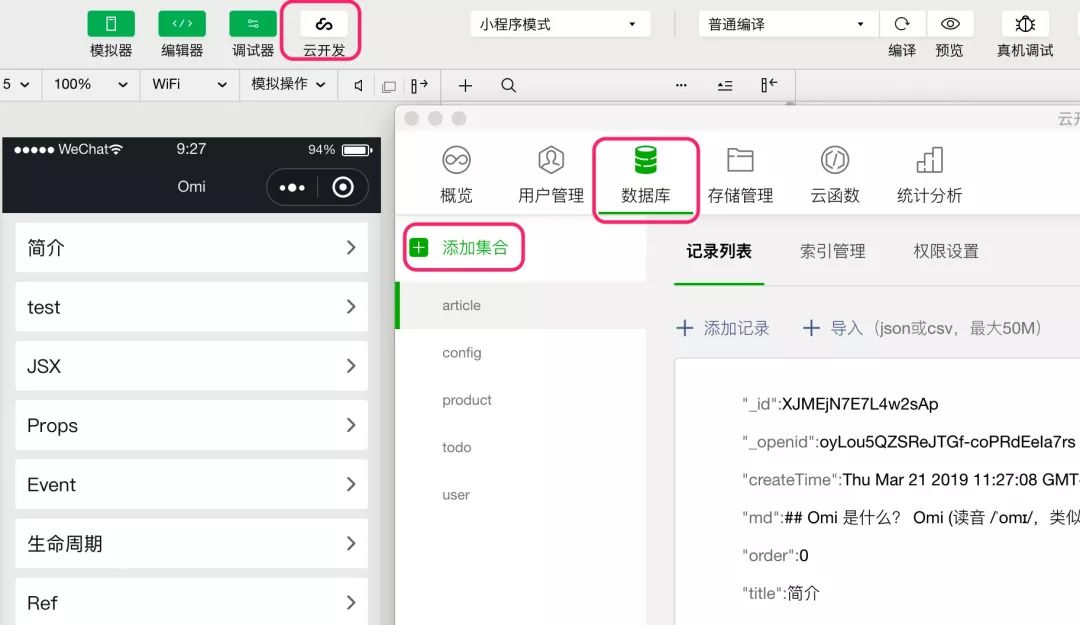Open the 云函数 cloud functions tab
The image size is (1080, 625).
[835, 175]
